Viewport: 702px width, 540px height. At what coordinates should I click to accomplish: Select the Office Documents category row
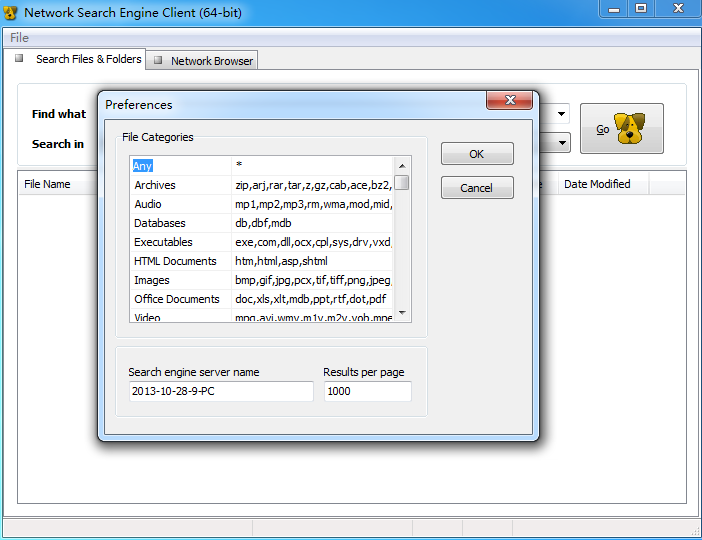click(261, 299)
